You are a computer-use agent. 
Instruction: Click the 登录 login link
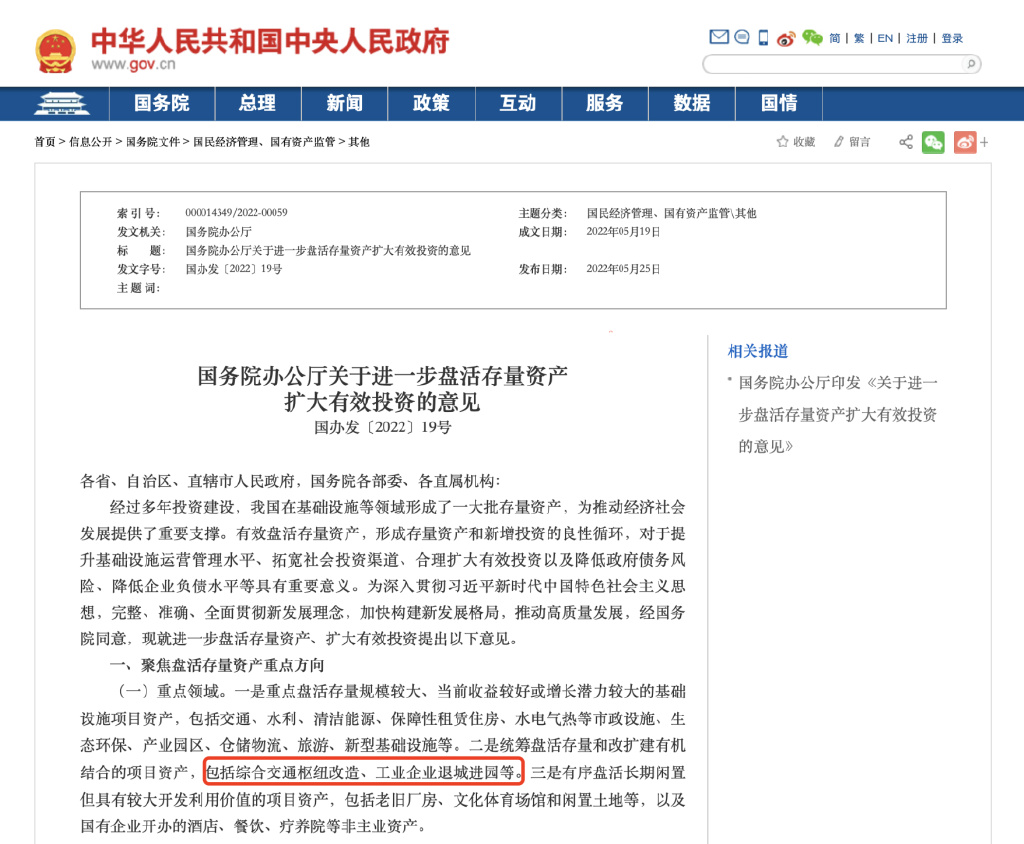[952, 38]
